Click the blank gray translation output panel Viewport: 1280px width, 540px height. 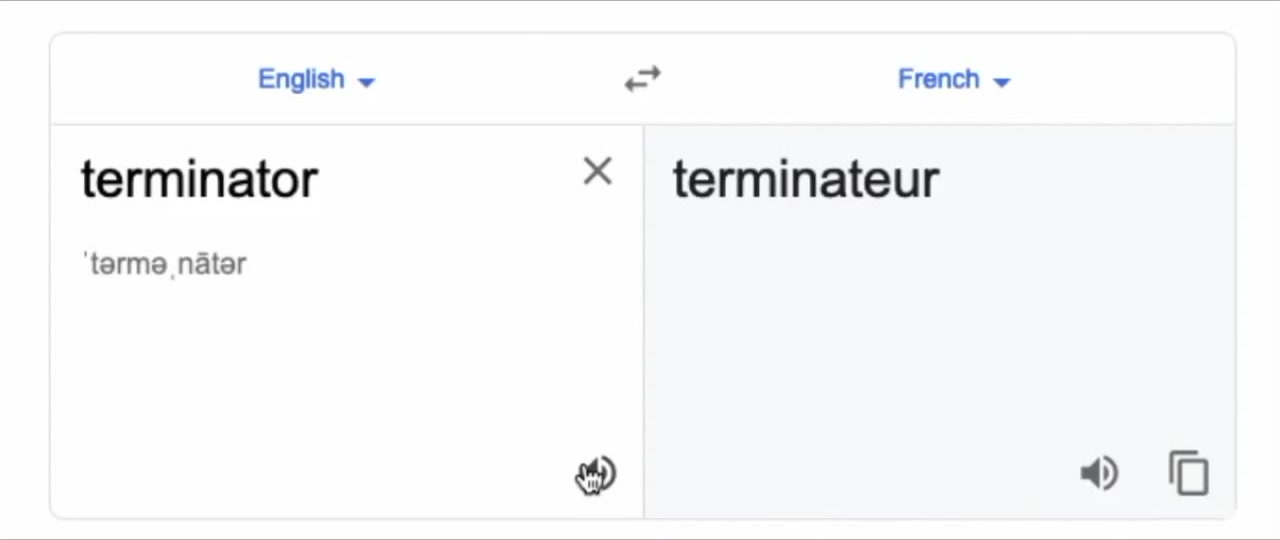[x=940, y=330]
